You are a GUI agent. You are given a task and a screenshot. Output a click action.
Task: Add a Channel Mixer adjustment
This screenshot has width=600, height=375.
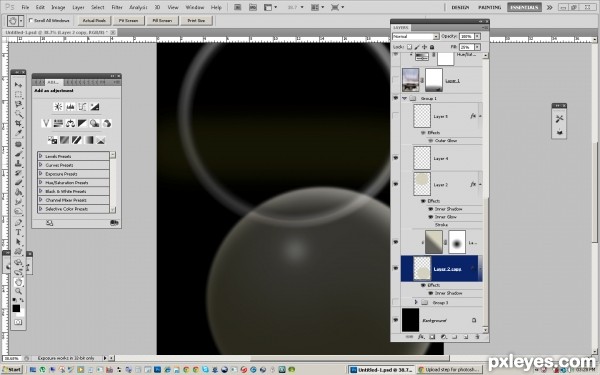tap(107, 123)
